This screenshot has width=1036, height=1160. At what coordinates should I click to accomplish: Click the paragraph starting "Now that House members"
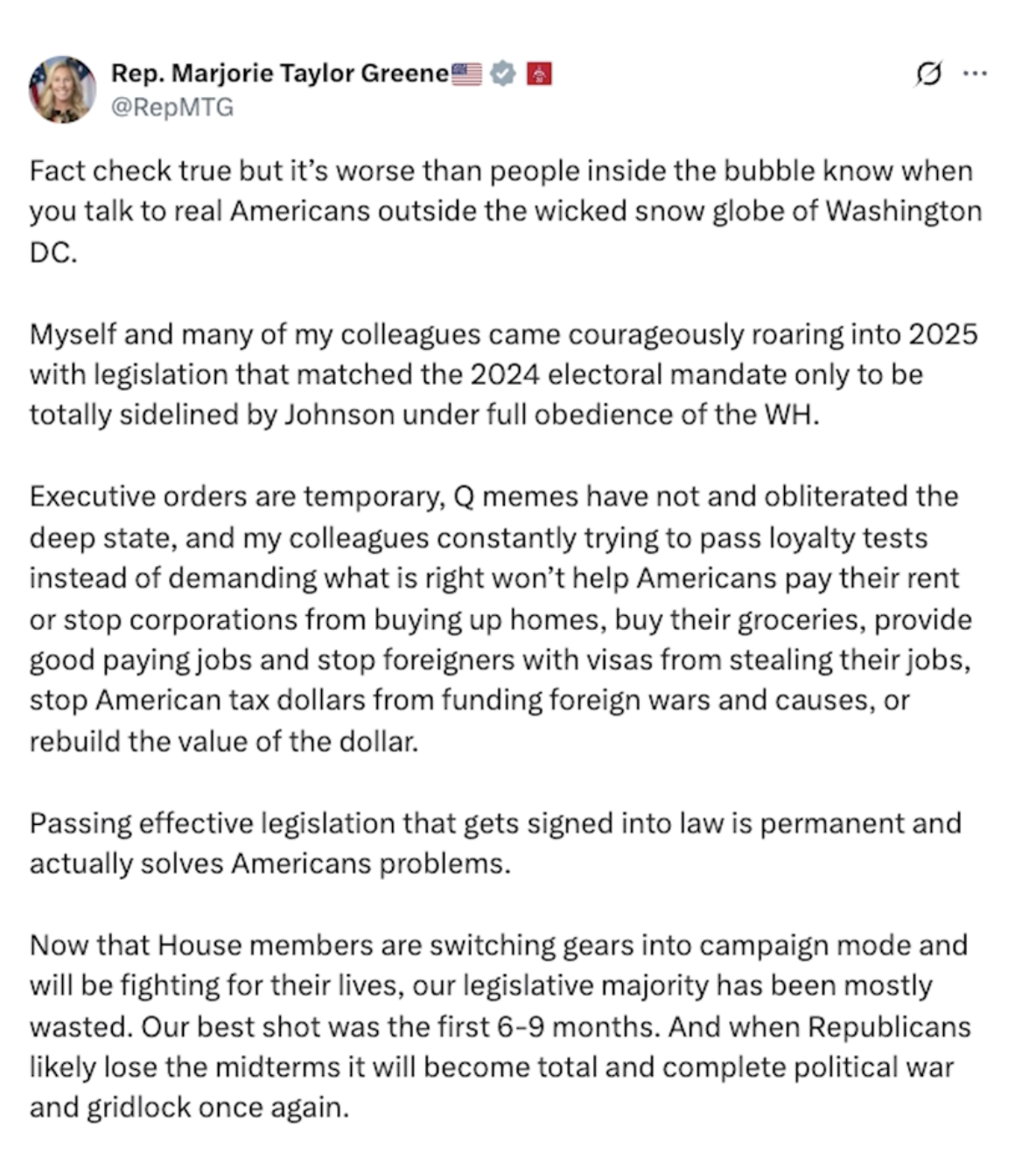point(500,1026)
